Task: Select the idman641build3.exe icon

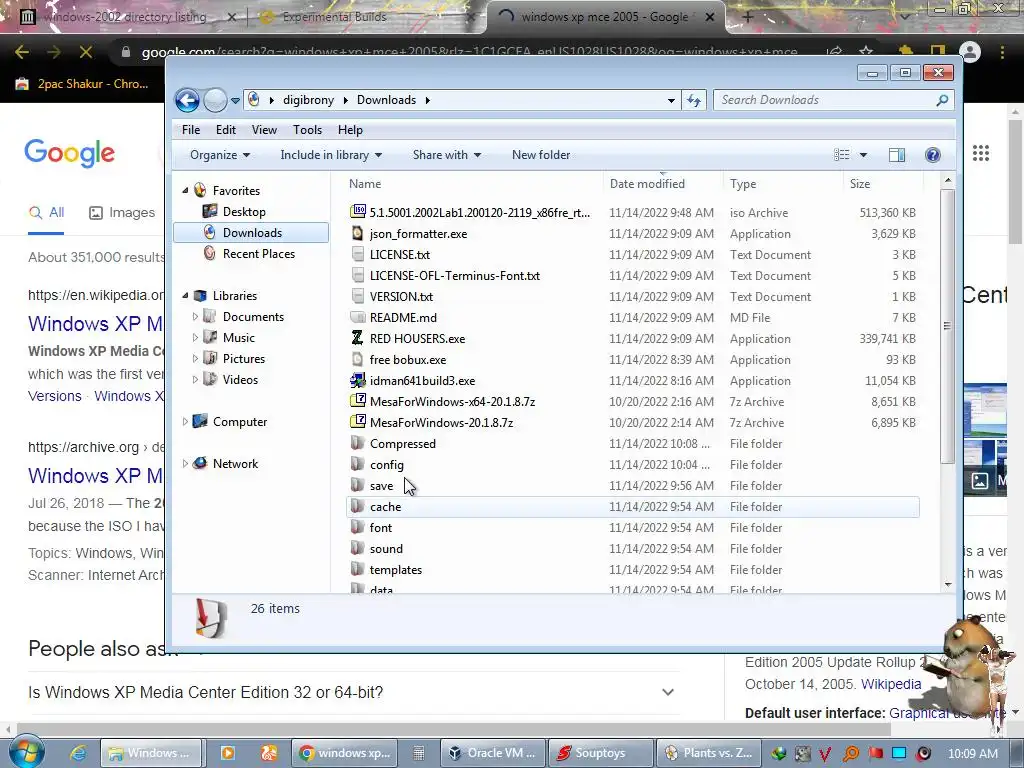Action: click(x=358, y=380)
